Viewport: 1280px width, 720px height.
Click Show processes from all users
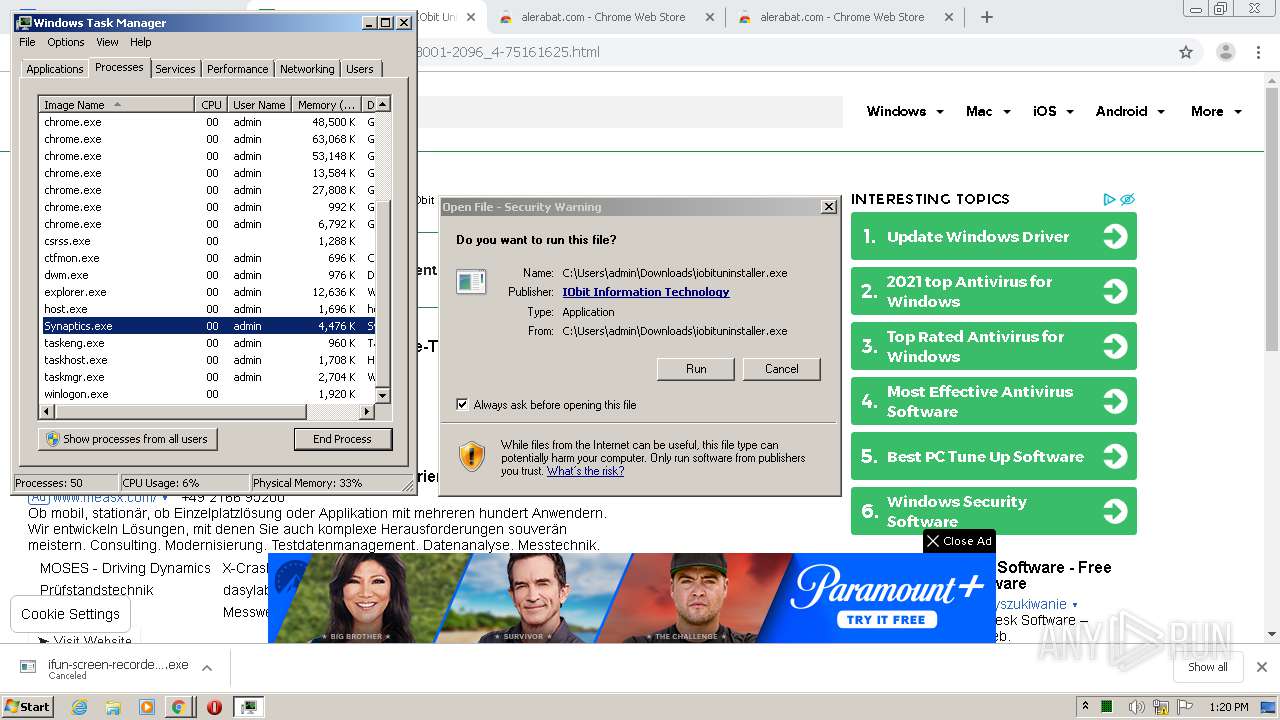point(127,439)
